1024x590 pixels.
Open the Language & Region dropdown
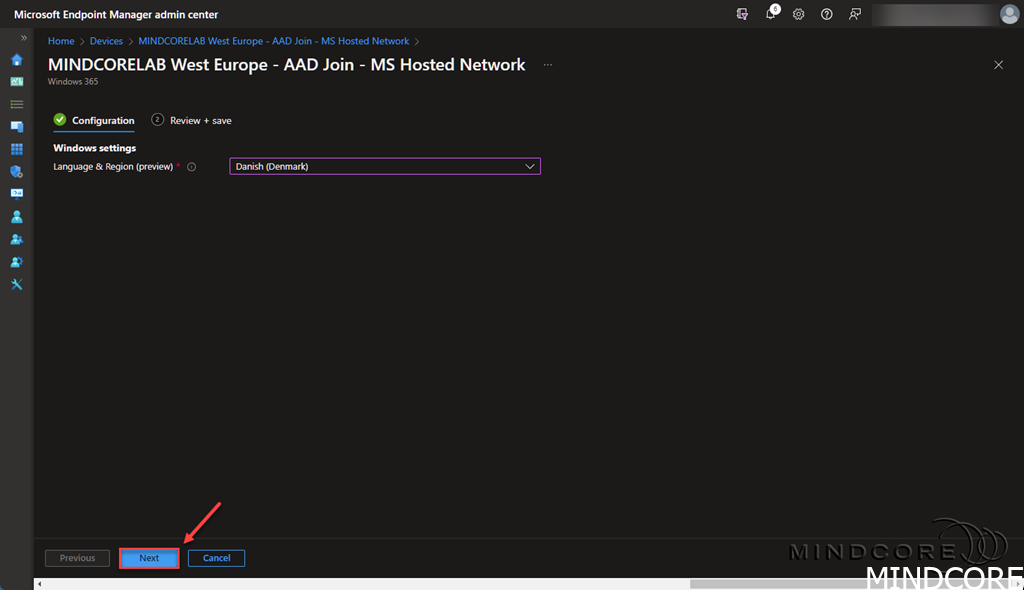(385, 167)
